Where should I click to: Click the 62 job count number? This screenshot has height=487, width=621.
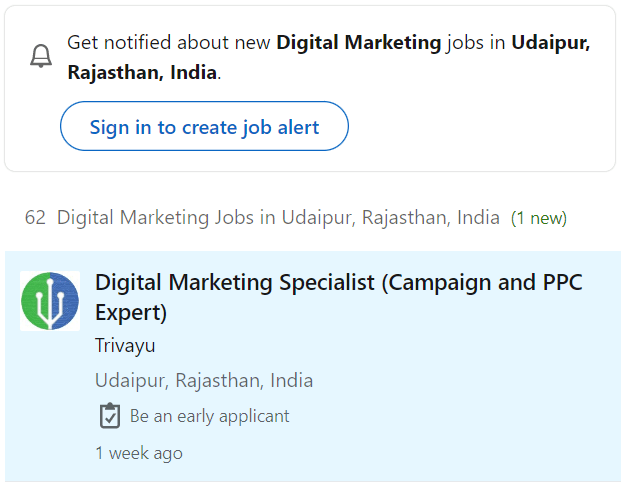tap(35, 217)
